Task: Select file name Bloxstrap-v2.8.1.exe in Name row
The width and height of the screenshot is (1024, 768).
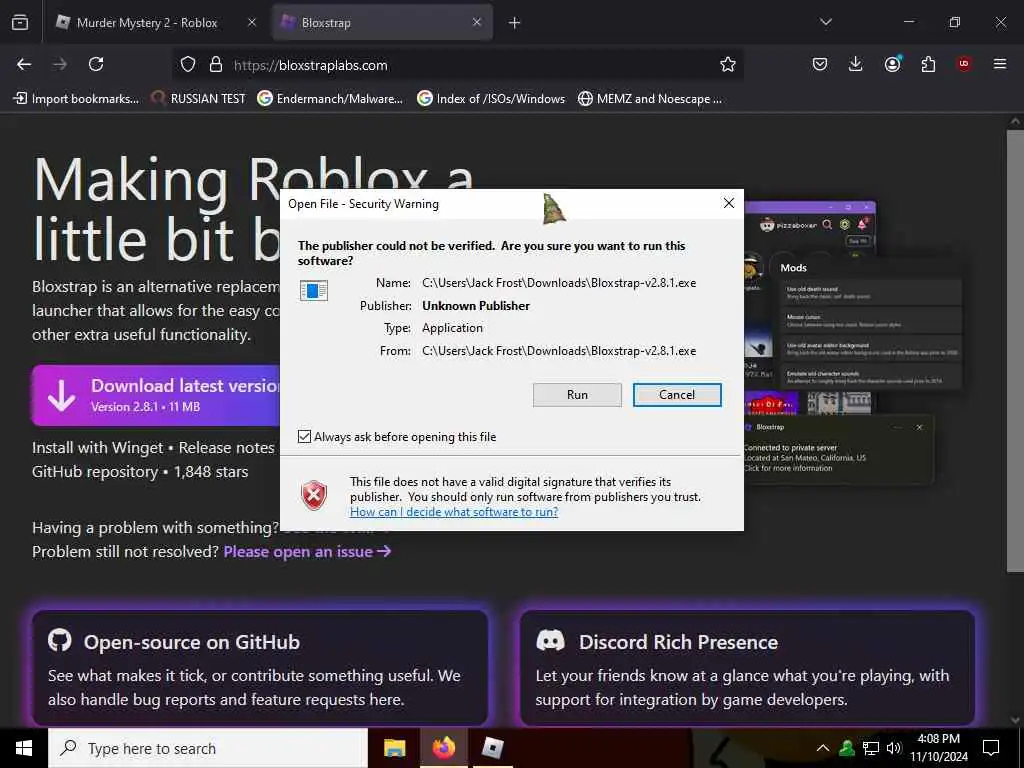Action: pos(643,283)
